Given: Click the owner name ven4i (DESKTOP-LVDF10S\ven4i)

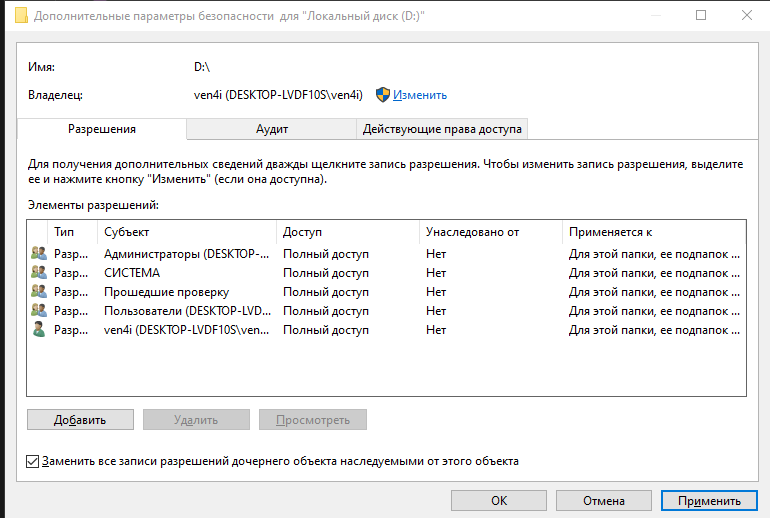Looking at the screenshot, I should tap(278, 95).
